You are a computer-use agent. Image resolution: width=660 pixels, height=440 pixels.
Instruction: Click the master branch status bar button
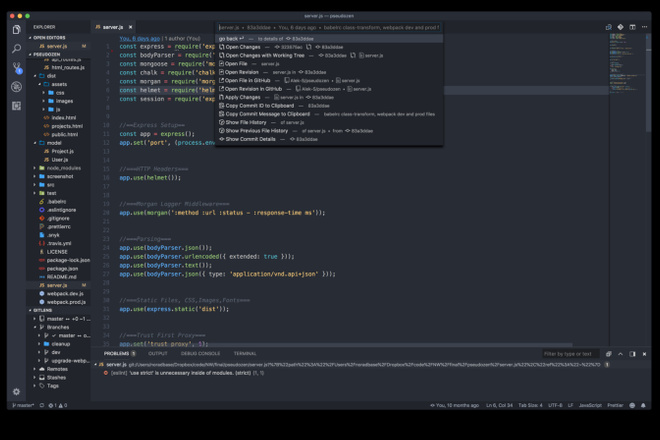click(23, 405)
